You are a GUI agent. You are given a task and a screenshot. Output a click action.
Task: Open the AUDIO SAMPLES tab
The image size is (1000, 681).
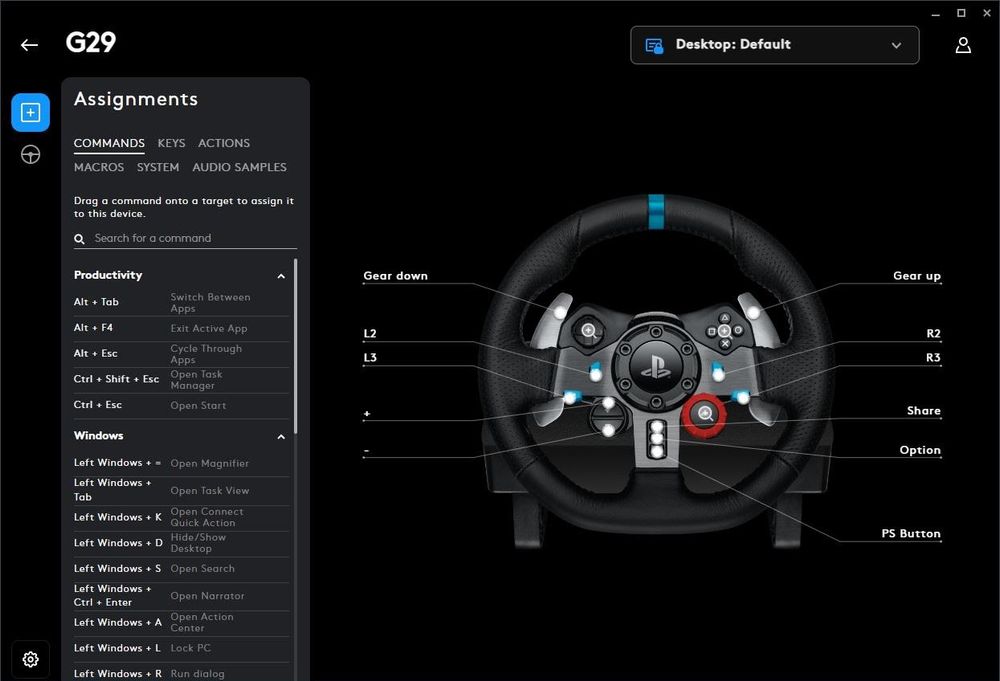point(239,167)
